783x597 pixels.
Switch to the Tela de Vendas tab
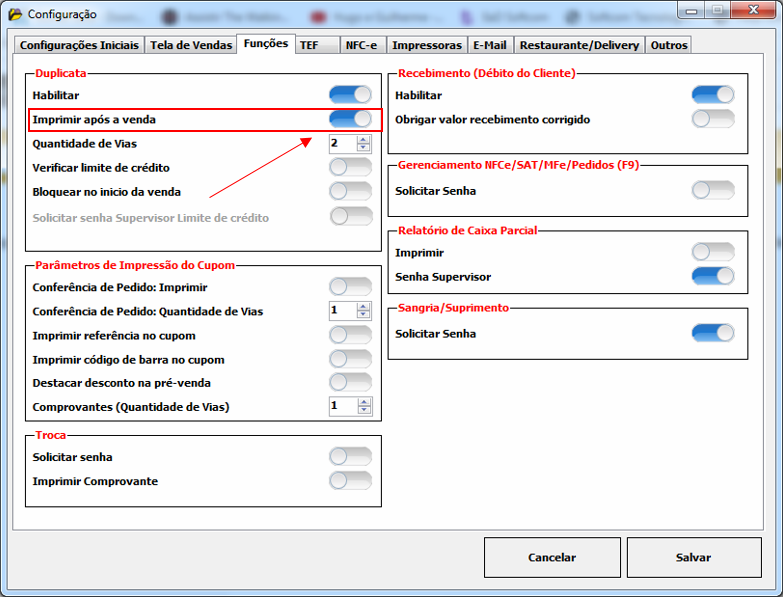(x=191, y=45)
